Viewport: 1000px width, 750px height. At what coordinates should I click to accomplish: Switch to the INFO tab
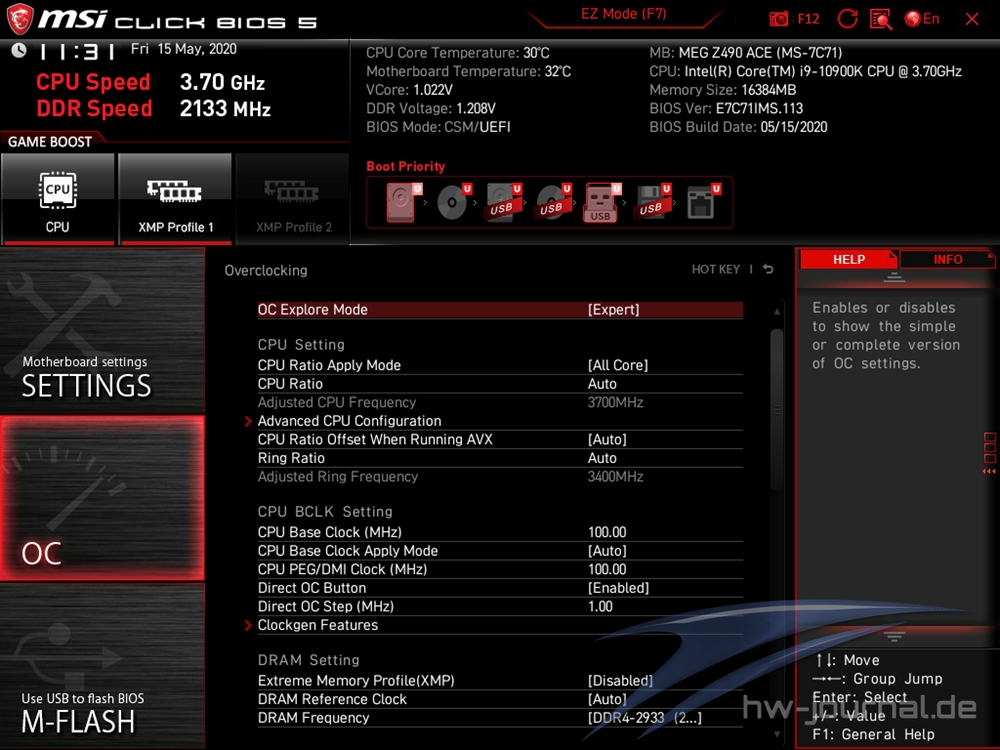tap(947, 259)
